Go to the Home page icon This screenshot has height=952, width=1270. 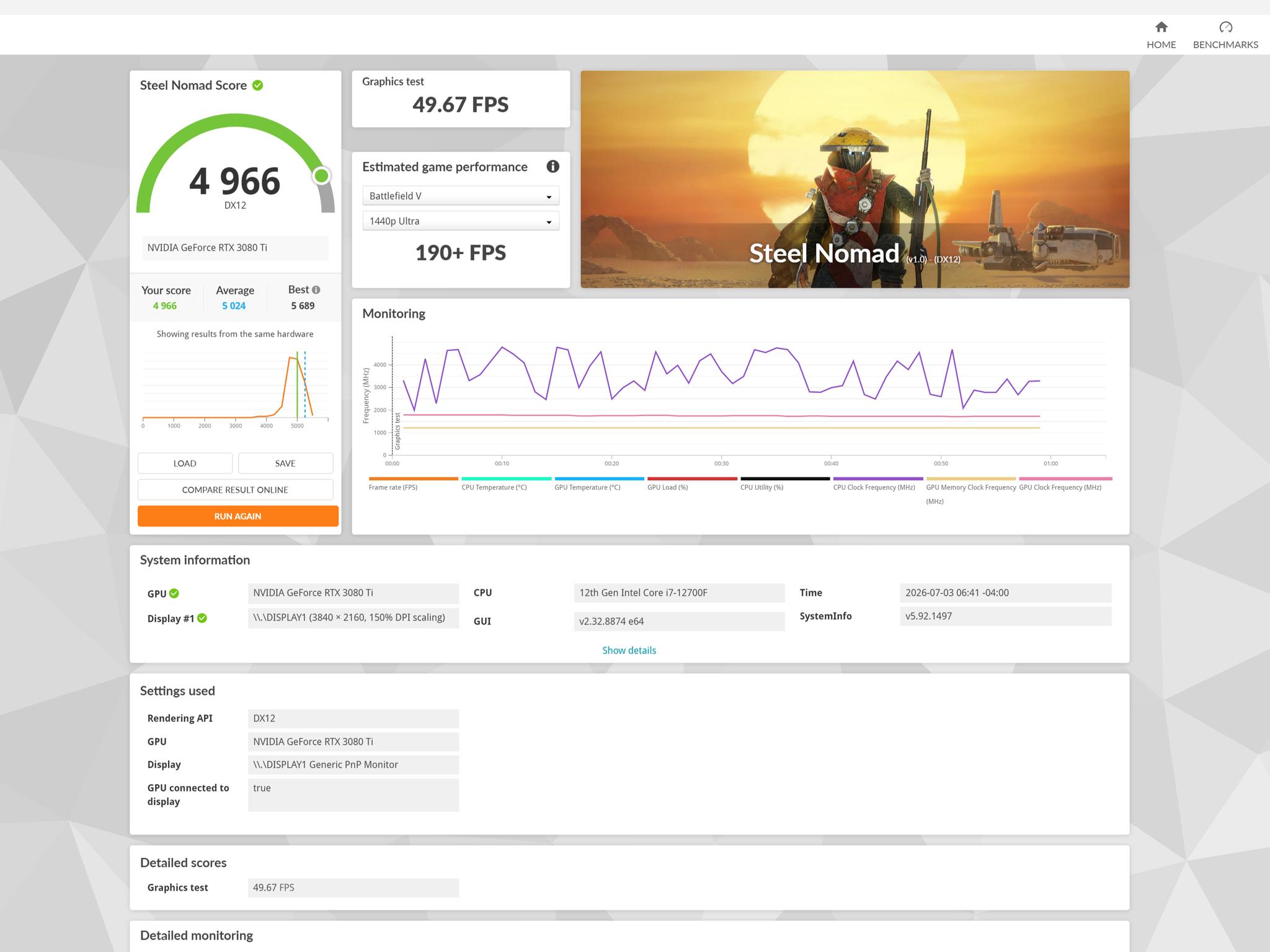1161,27
